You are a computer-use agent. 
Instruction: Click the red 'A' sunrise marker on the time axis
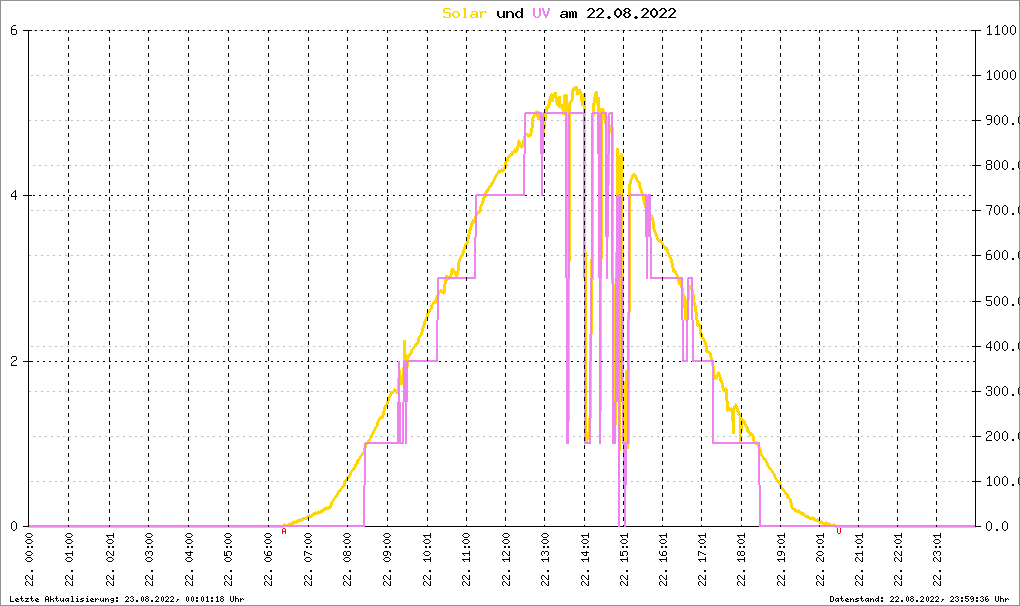tap(284, 531)
